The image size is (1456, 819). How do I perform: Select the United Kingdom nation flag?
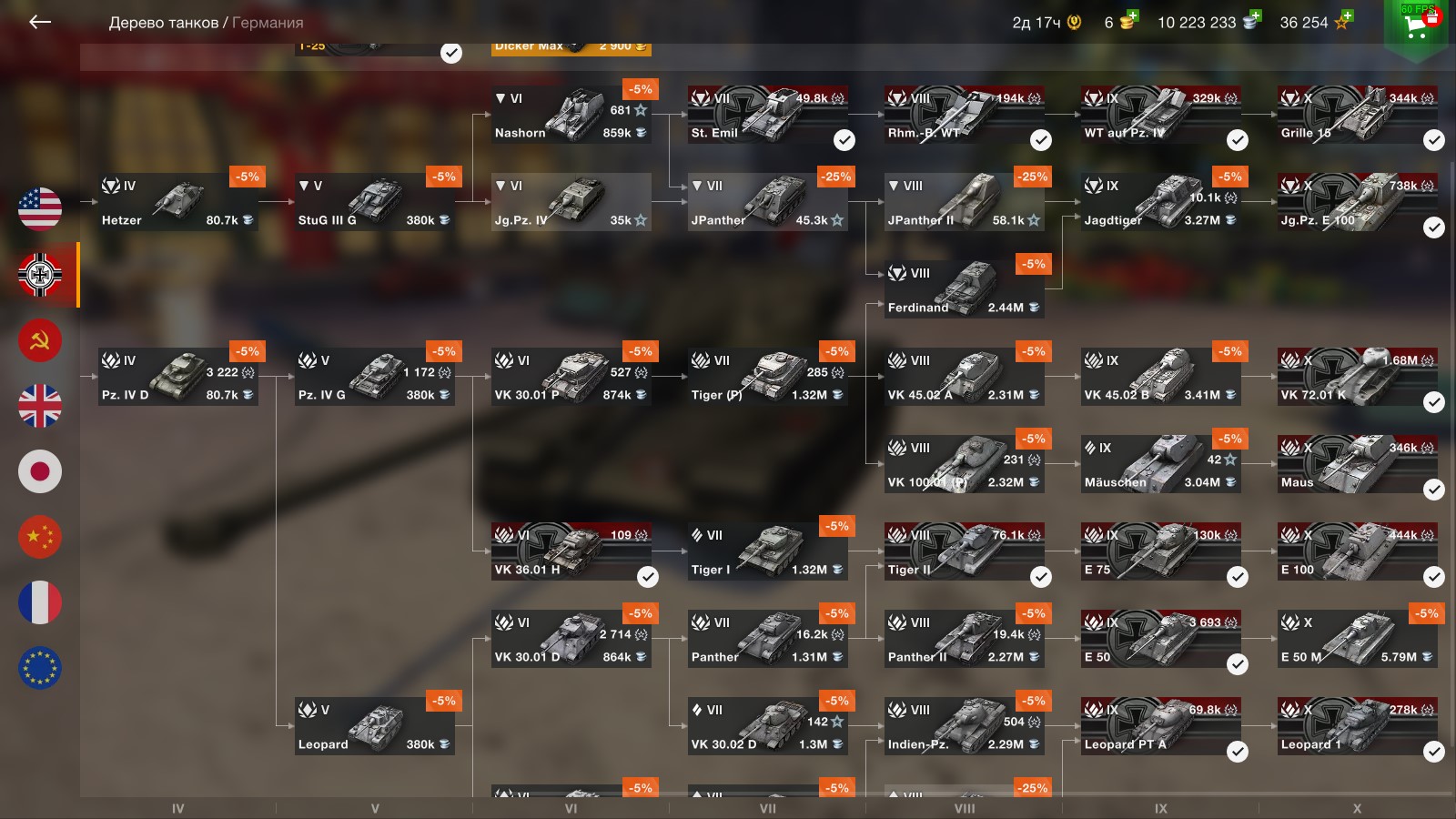pos(40,406)
